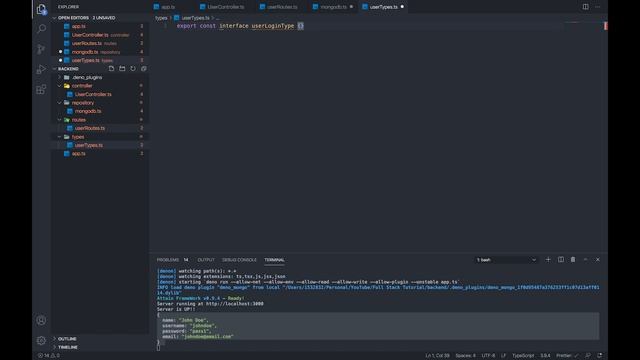Screen dimensions: 640x360
Task: Click the feedback icon in the status bar
Action: [588, 356]
